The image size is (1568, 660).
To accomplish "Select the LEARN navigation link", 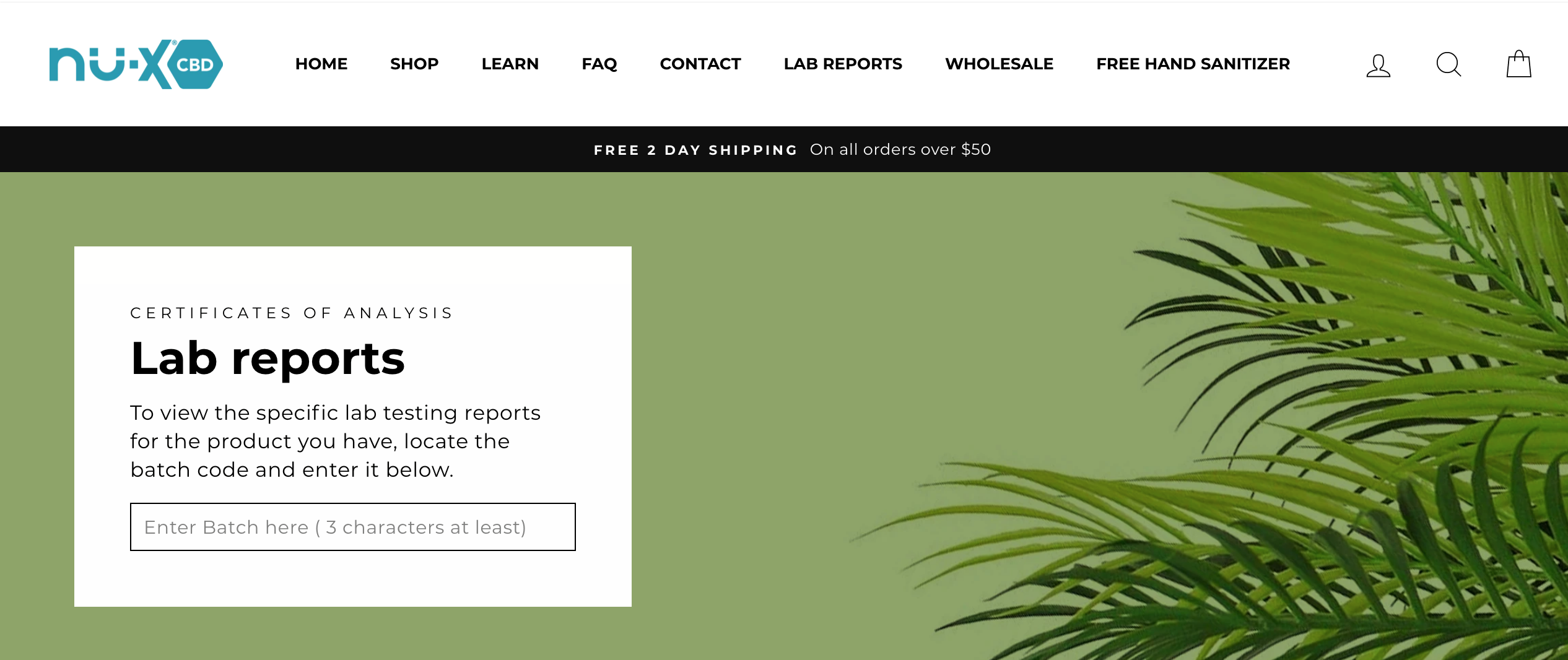I will [510, 64].
